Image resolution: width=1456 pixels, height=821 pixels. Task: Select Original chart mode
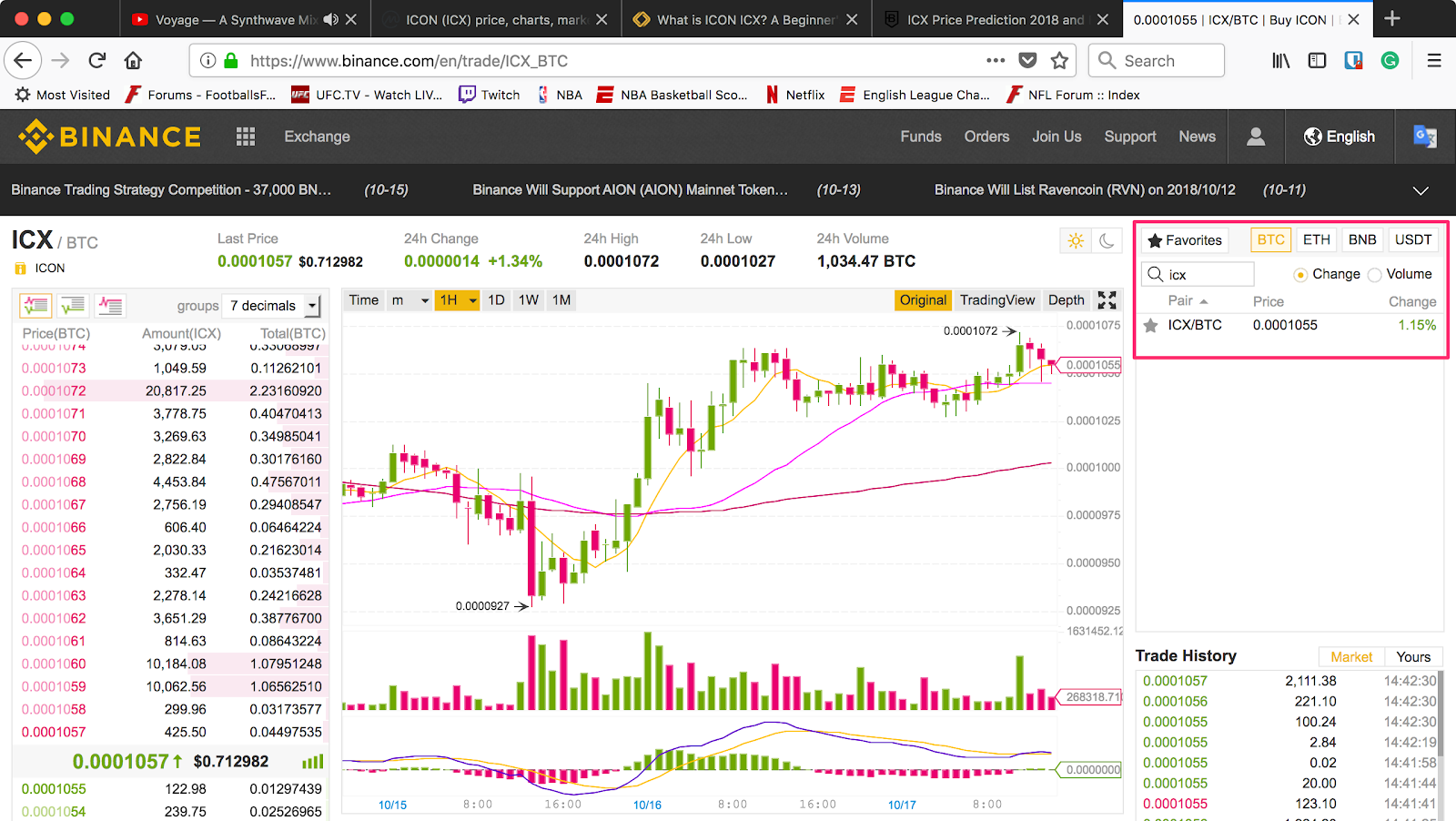coord(923,300)
